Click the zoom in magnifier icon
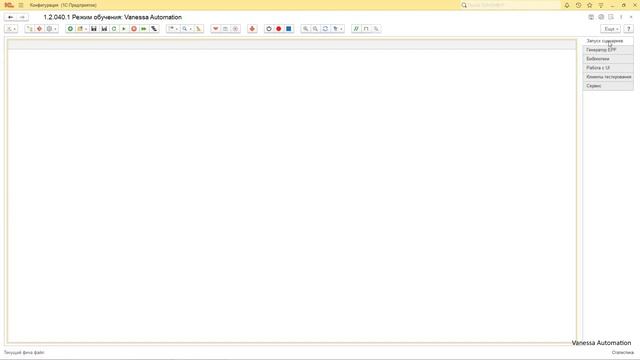 click(305, 29)
